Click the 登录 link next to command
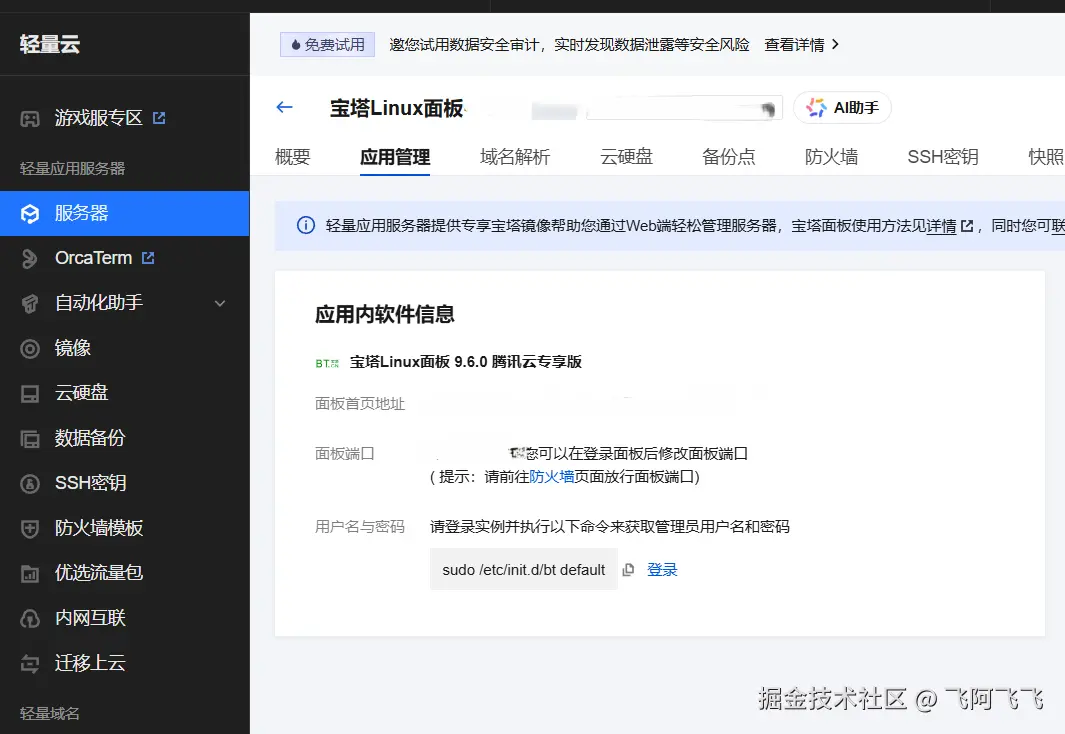The image size is (1065, 734). click(x=662, y=570)
